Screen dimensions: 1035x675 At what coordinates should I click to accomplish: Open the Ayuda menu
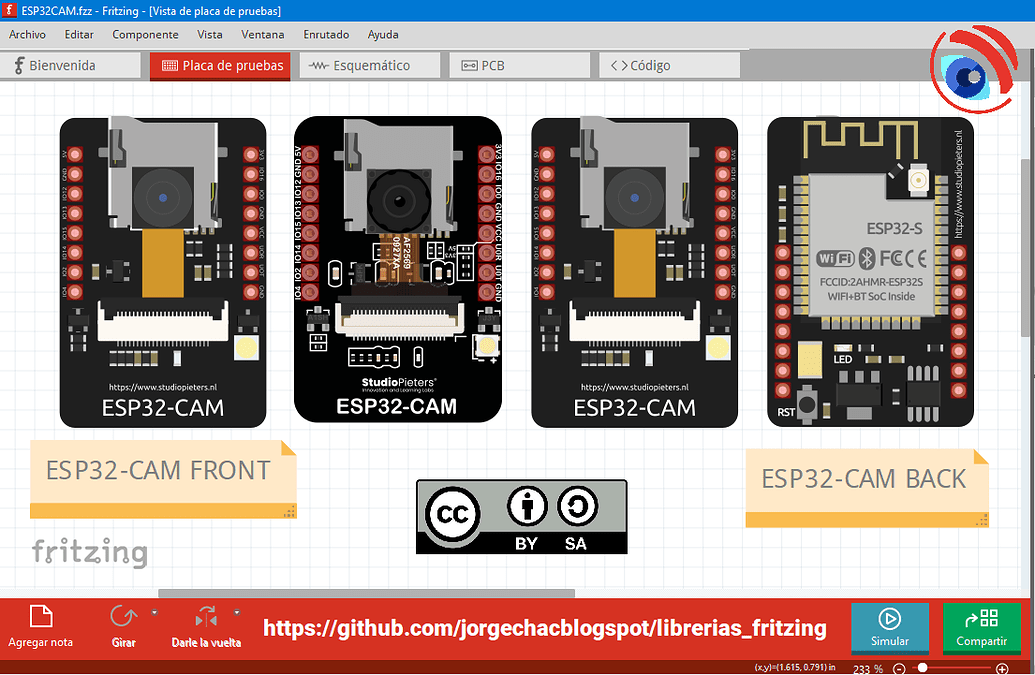pos(383,34)
